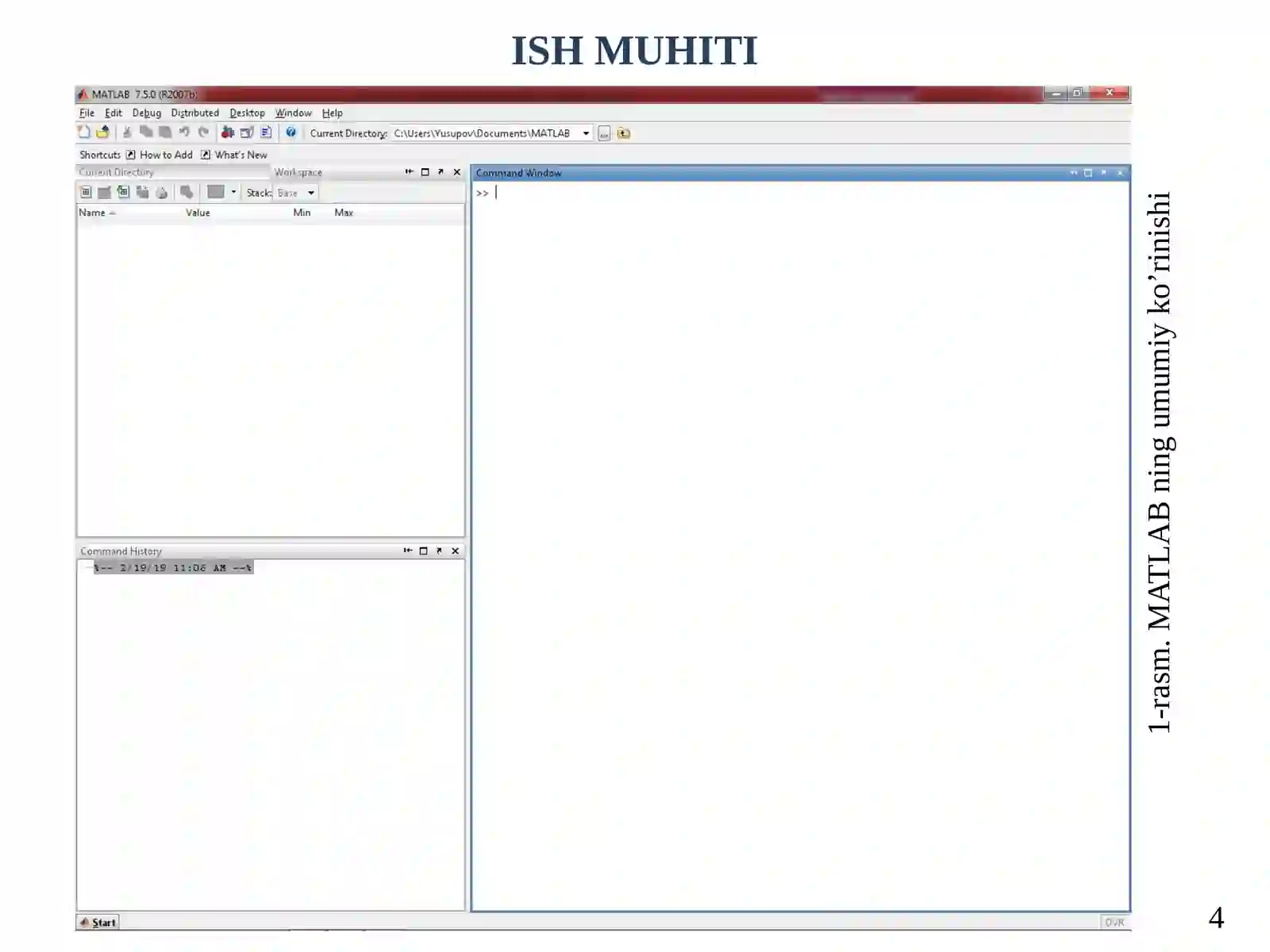Maximize the Command History panel
Viewport: 1270px width, 952px height.
[423, 551]
